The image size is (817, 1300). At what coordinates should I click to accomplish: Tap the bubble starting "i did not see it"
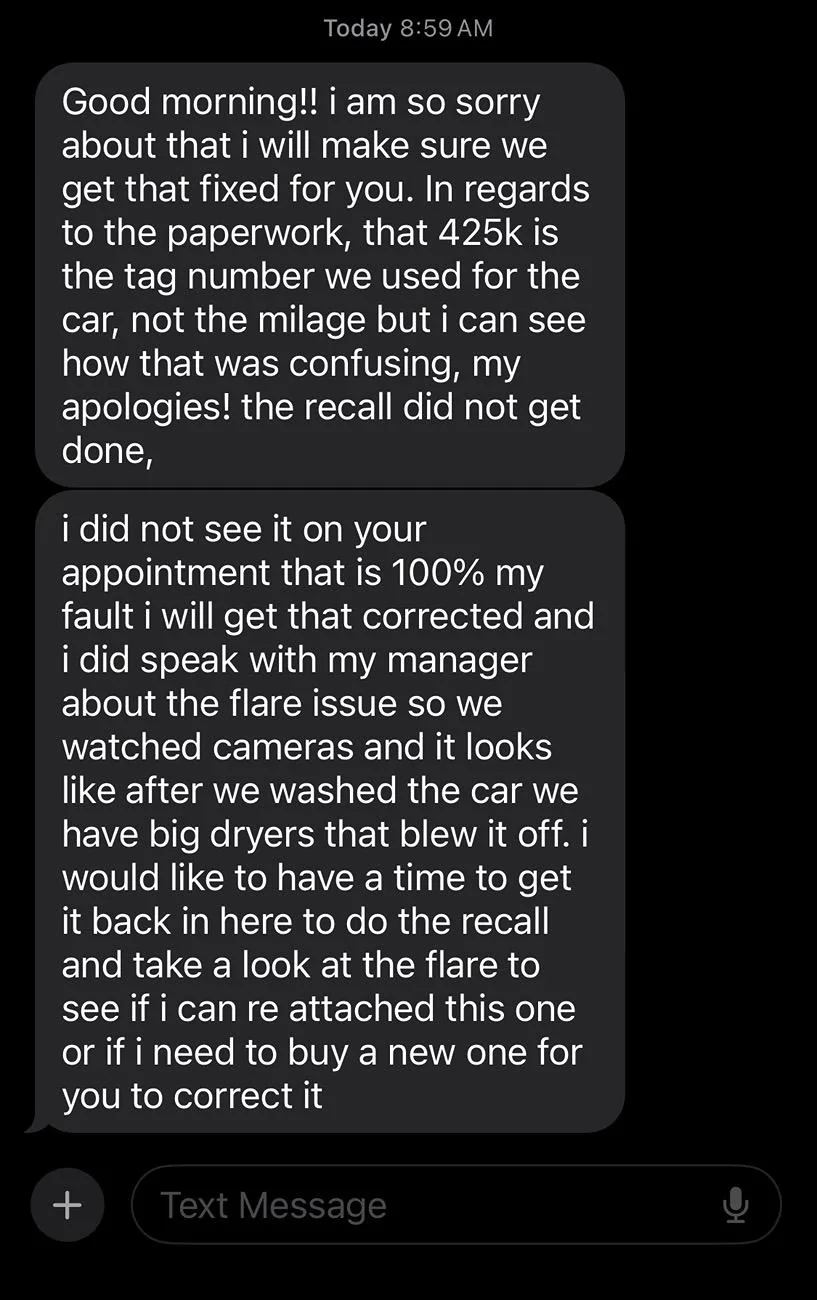(330, 811)
